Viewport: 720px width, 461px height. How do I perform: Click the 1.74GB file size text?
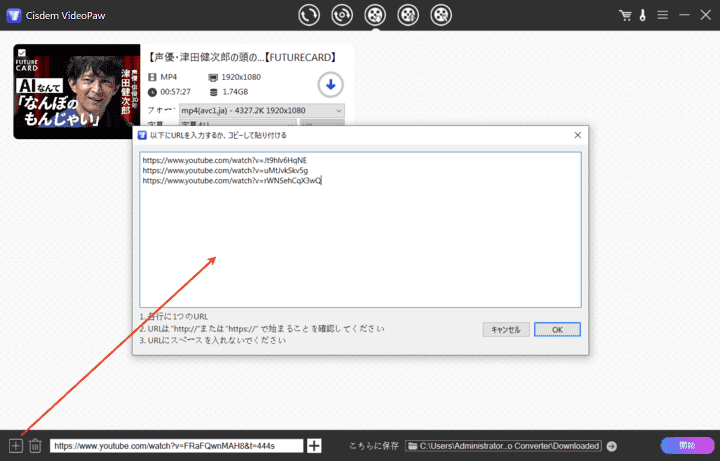[235, 92]
